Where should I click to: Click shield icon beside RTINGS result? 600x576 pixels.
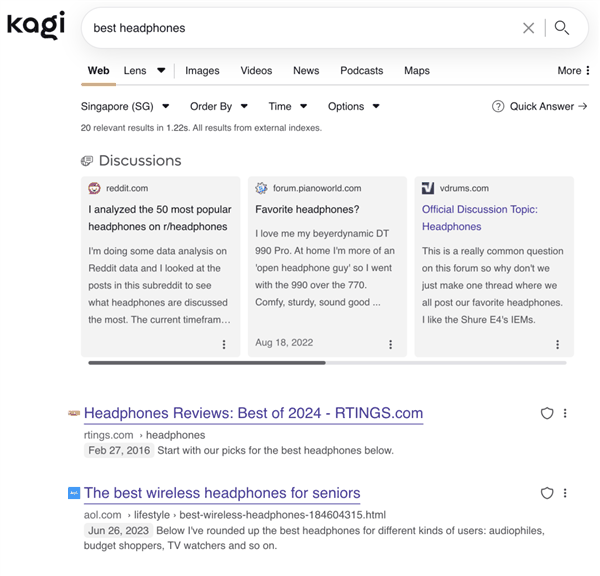point(547,413)
